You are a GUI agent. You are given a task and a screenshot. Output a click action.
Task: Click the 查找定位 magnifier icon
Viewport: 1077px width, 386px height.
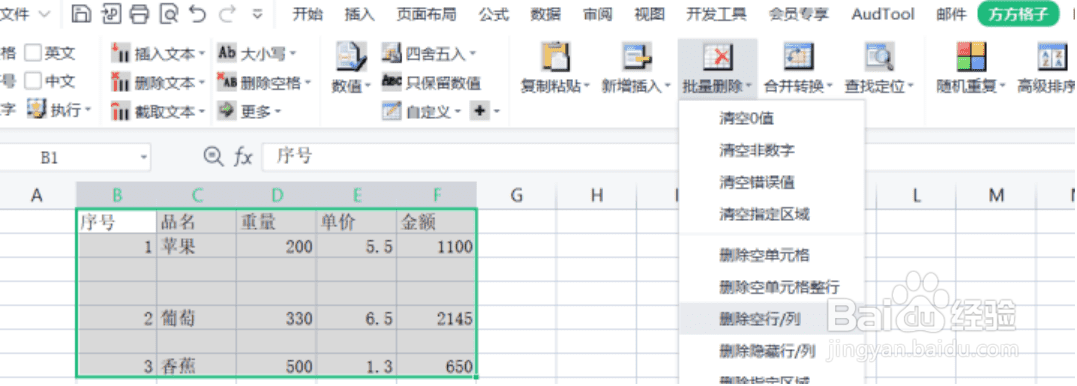click(x=879, y=57)
